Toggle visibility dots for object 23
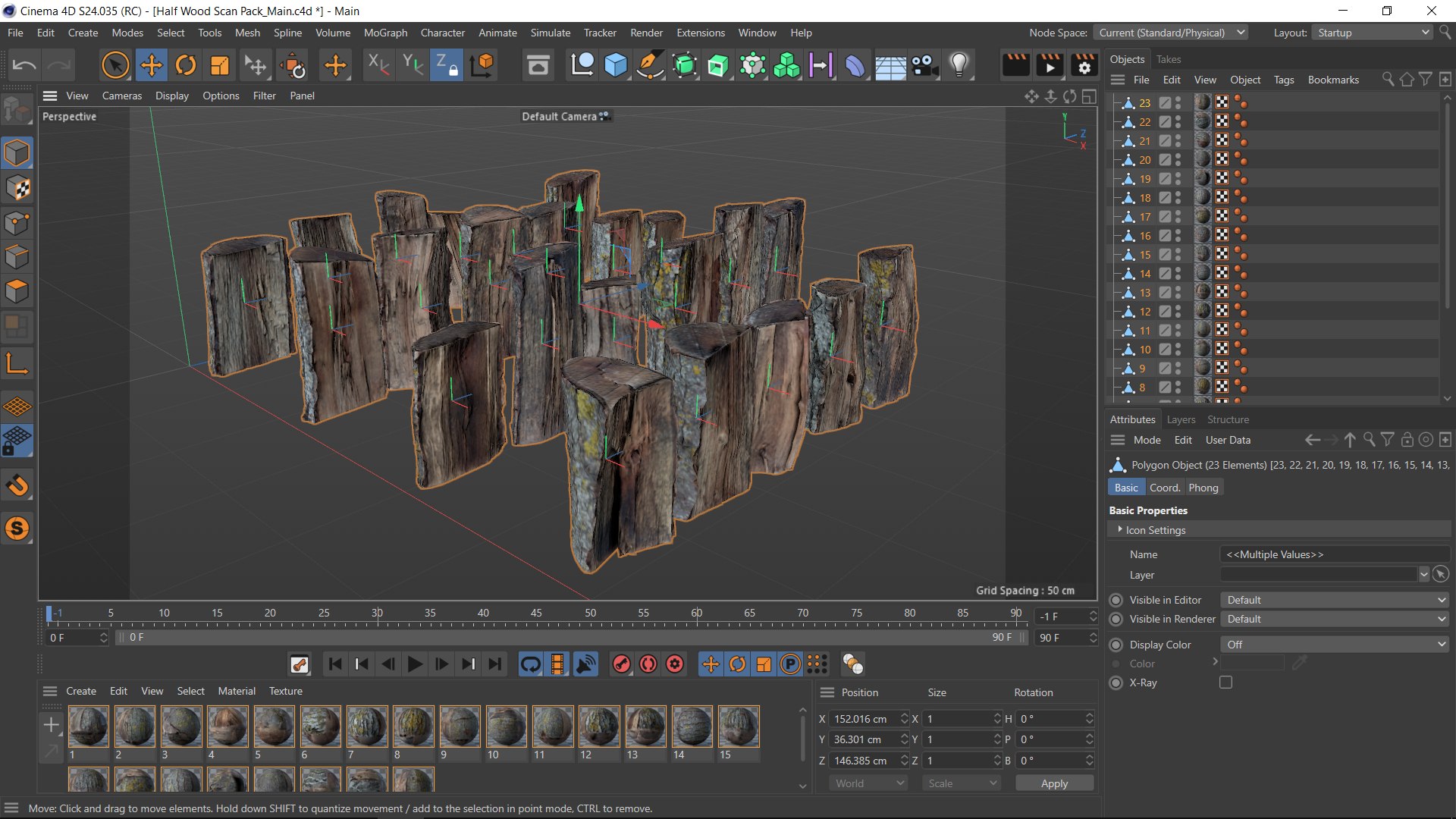This screenshot has height=819, width=1456. tap(1178, 103)
